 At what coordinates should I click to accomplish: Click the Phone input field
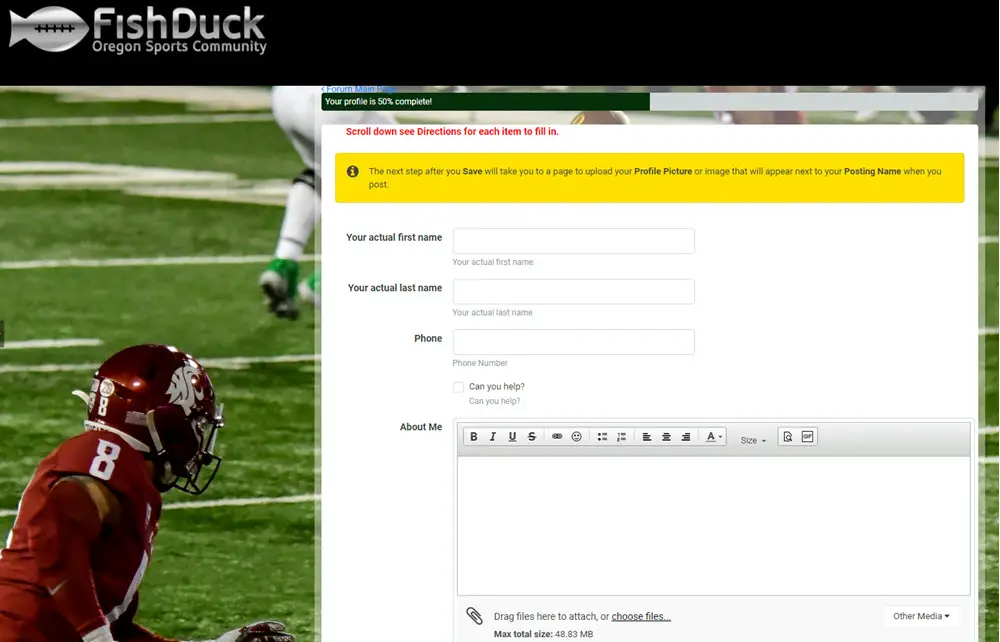click(x=573, y=341)
